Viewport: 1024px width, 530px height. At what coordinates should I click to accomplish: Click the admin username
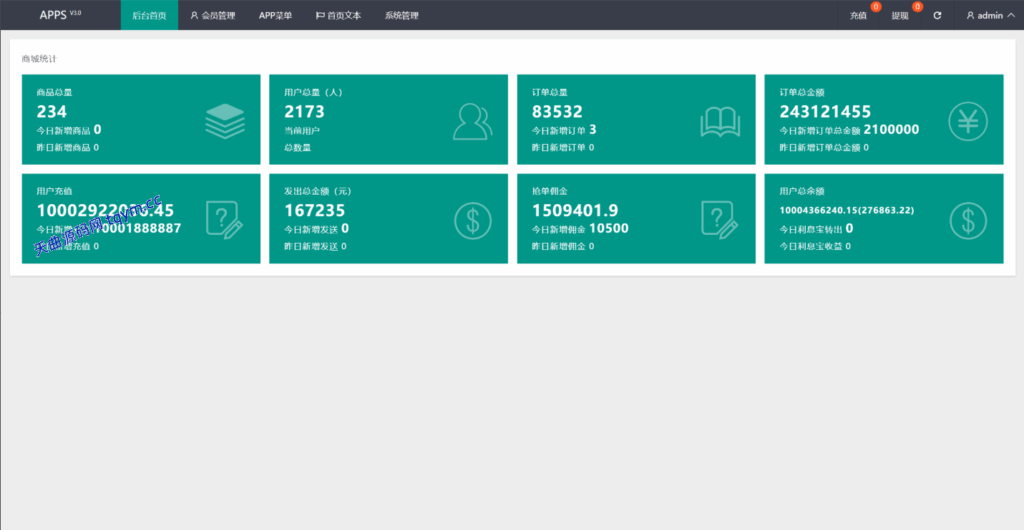point(990,16)
